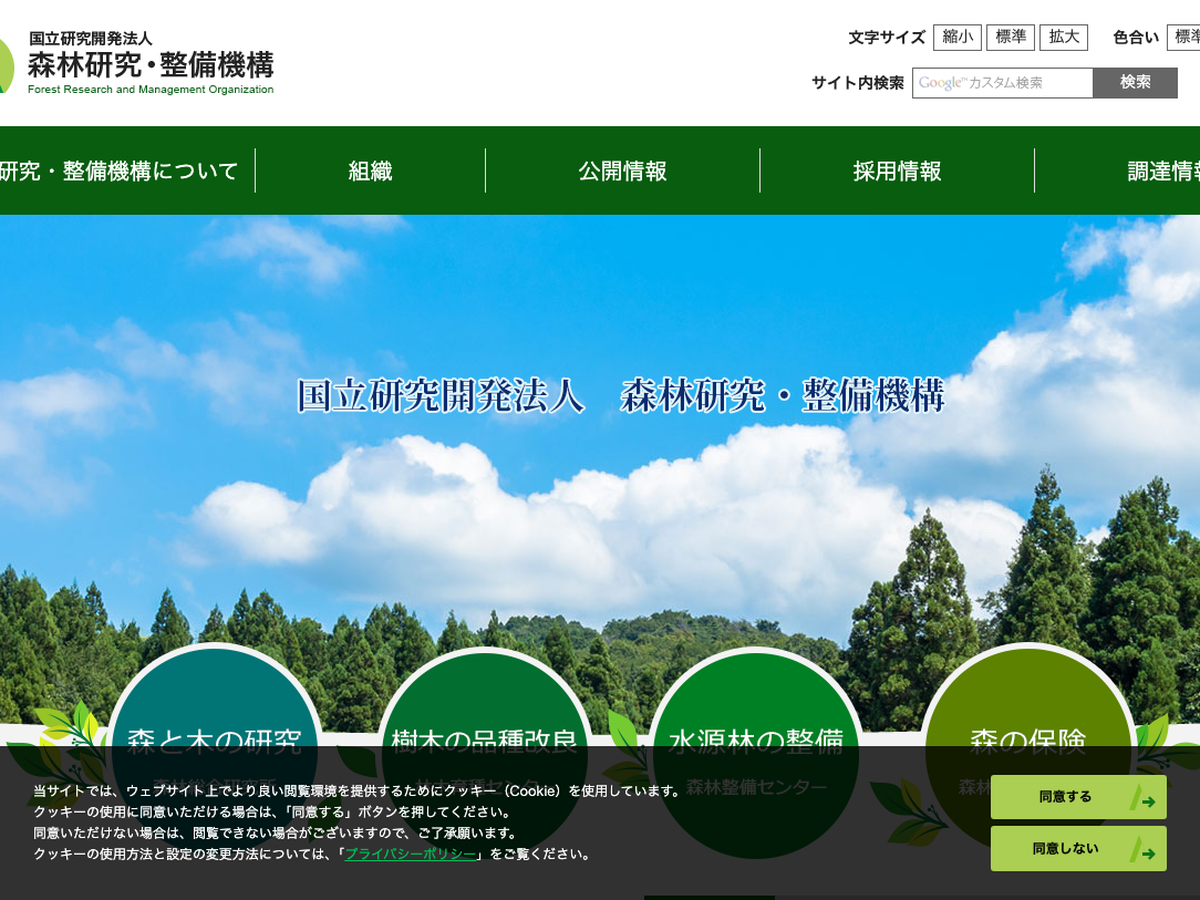This screenshot has height=900, width=1200.
Task: Set text size to 縮小
Action: coord(957,38)
